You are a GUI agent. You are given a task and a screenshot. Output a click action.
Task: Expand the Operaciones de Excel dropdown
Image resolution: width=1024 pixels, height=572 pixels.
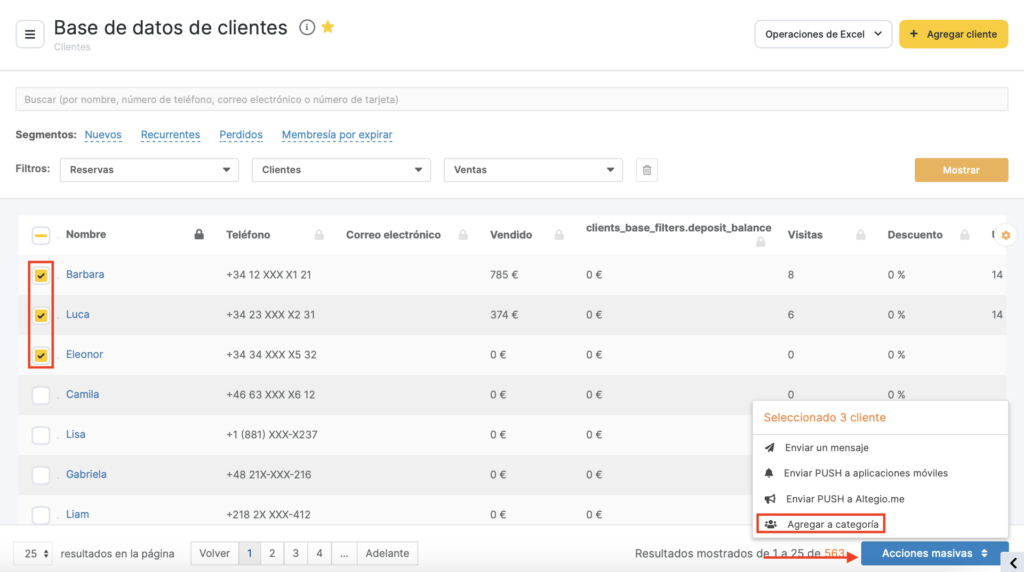[822, 34]
